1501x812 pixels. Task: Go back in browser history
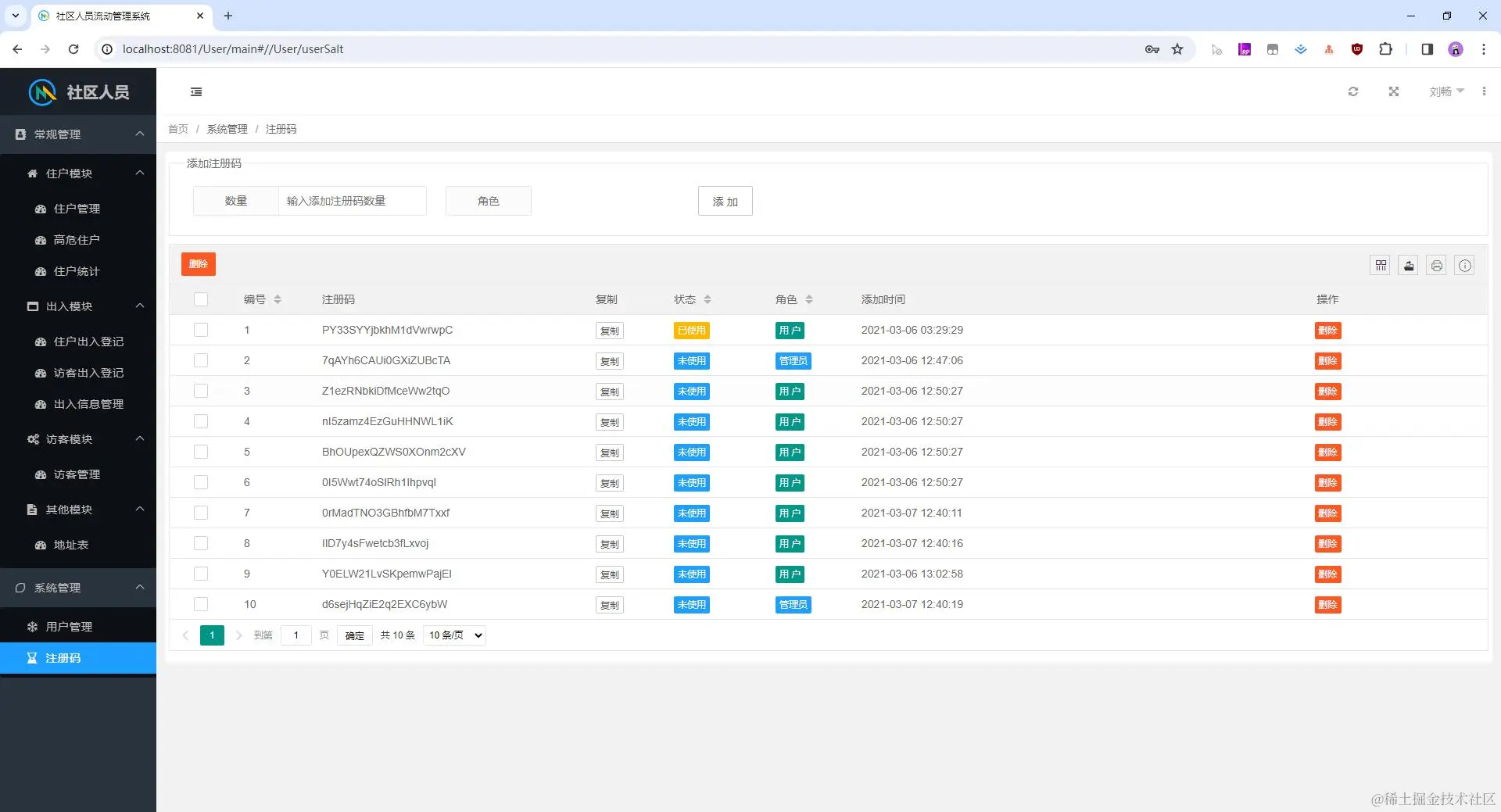(x=17, y=49)
